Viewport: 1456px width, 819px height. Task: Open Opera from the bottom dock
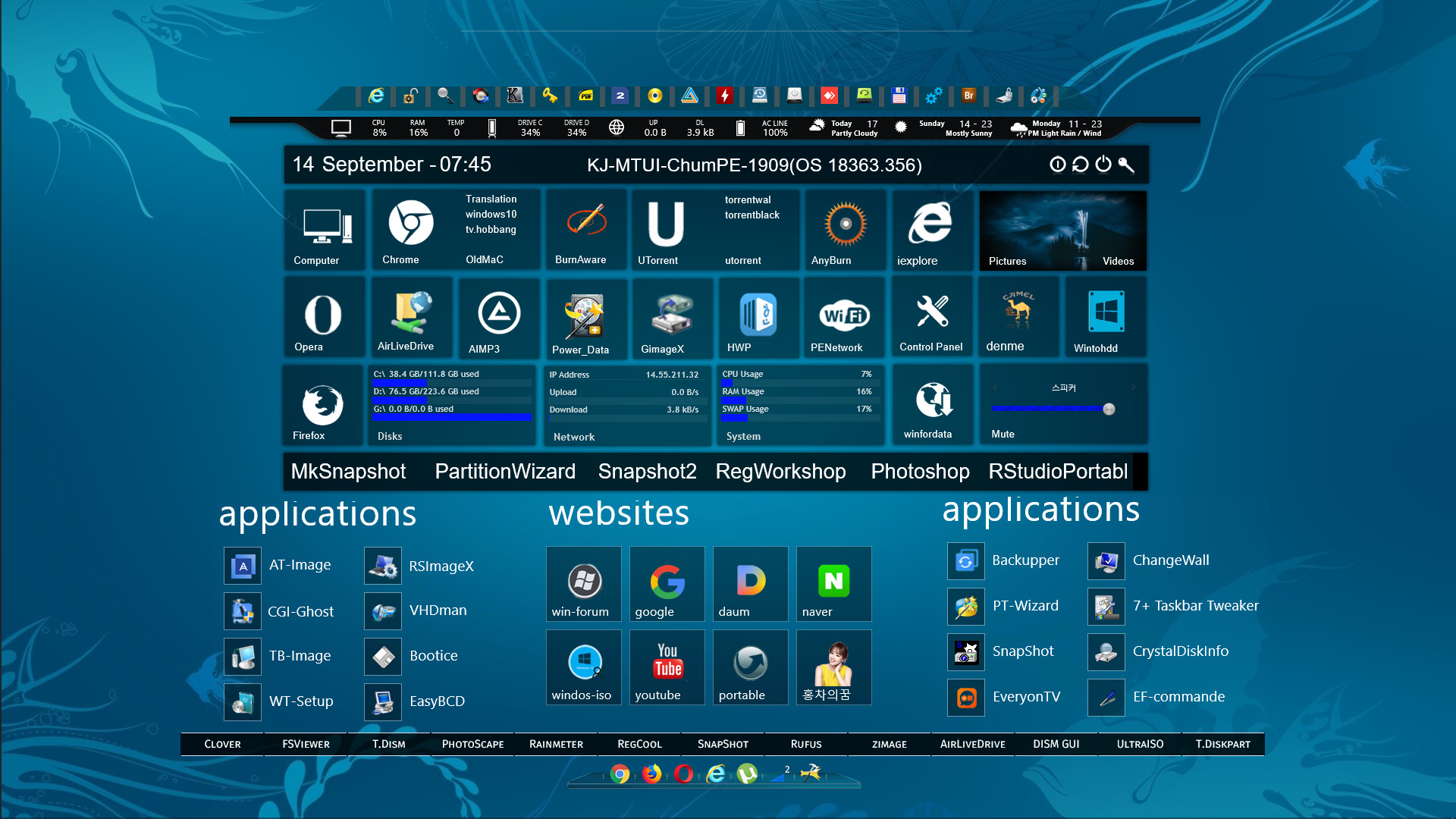point(683,773)
